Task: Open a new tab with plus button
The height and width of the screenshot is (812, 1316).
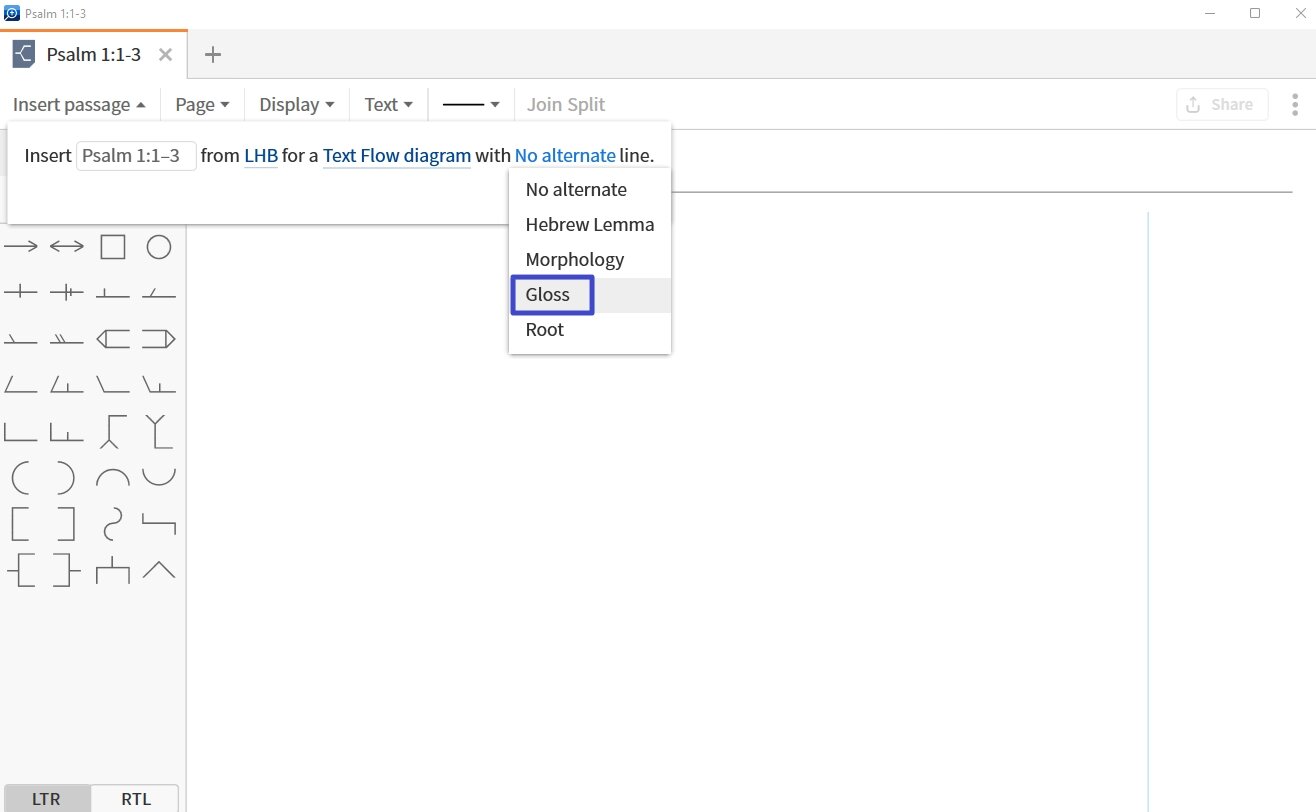Action: pyautogui.click(x=212, y=55)
